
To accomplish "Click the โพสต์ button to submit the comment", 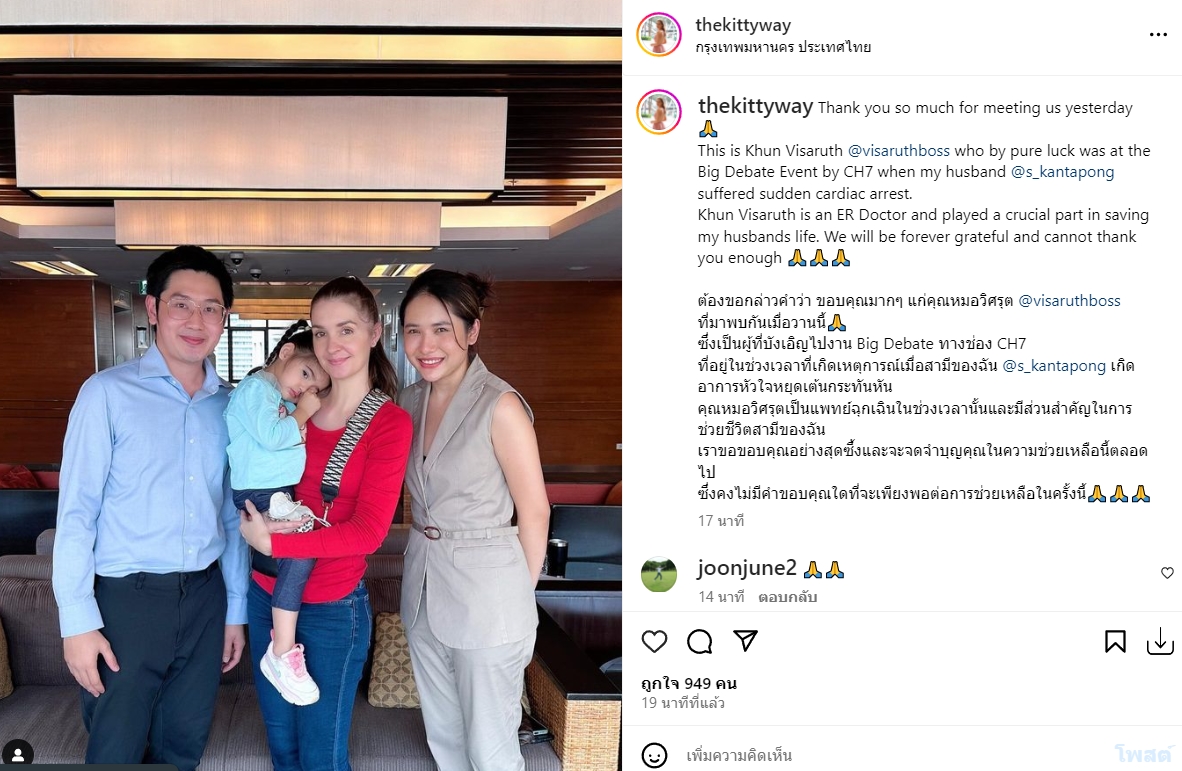I will point(1144,754).
